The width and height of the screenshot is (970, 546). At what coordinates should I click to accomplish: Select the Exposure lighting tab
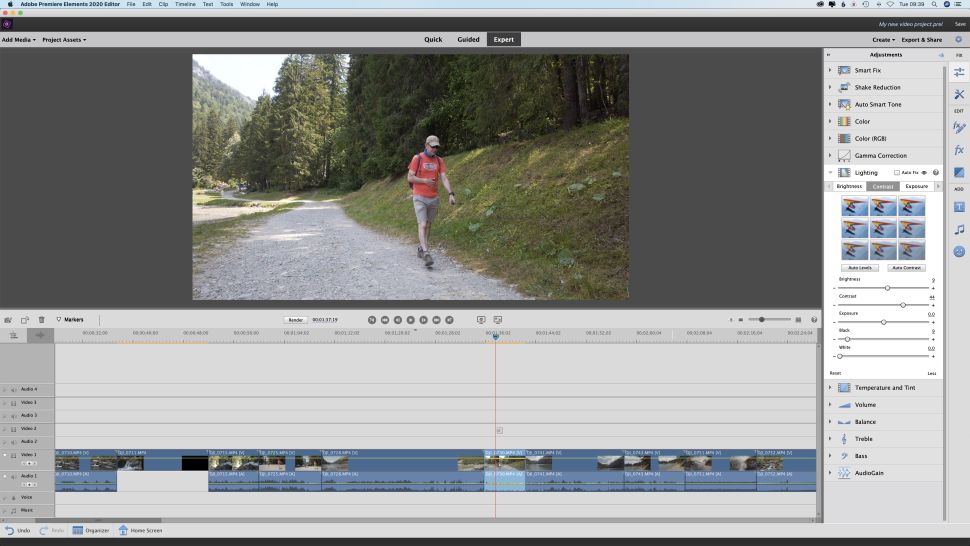[916, 186]
